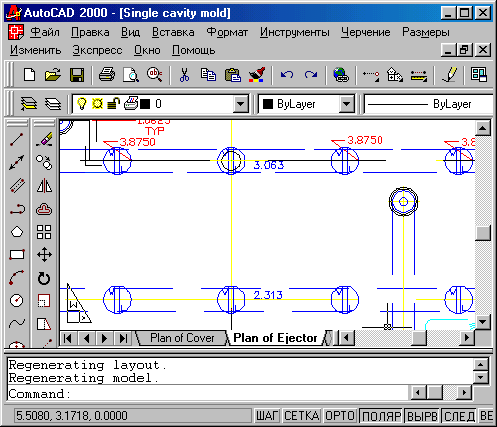Click the coordinates readout 5.5080, 3.1718, 0.0000

(133, 416)
